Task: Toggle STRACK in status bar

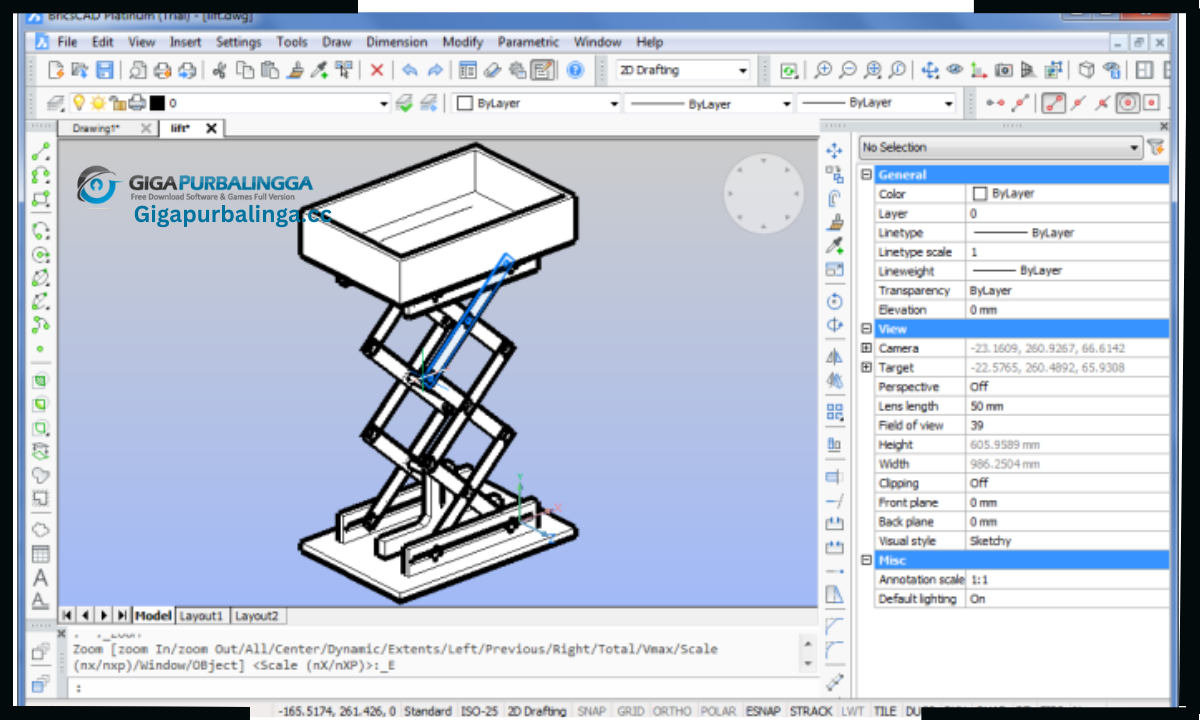Action: pos(811,711)
